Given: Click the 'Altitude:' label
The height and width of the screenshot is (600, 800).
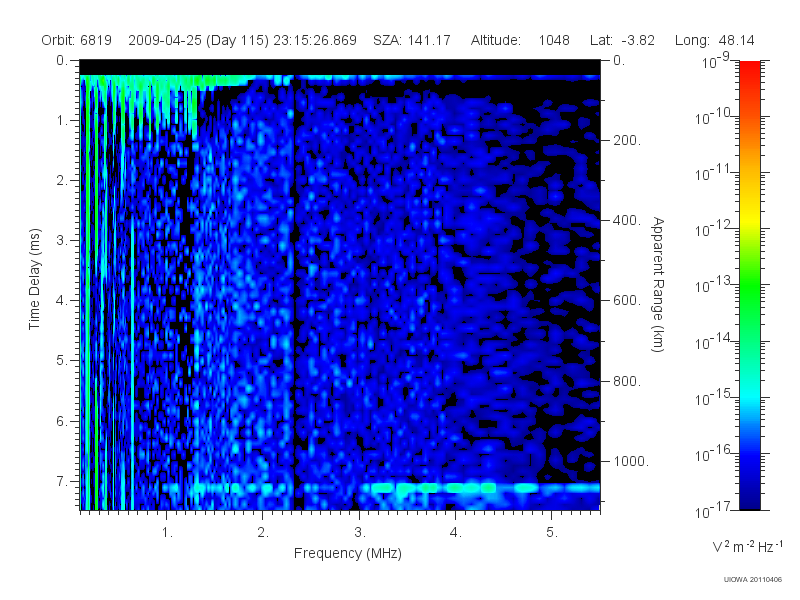Looking at the screenshot, I should point(495,40).
